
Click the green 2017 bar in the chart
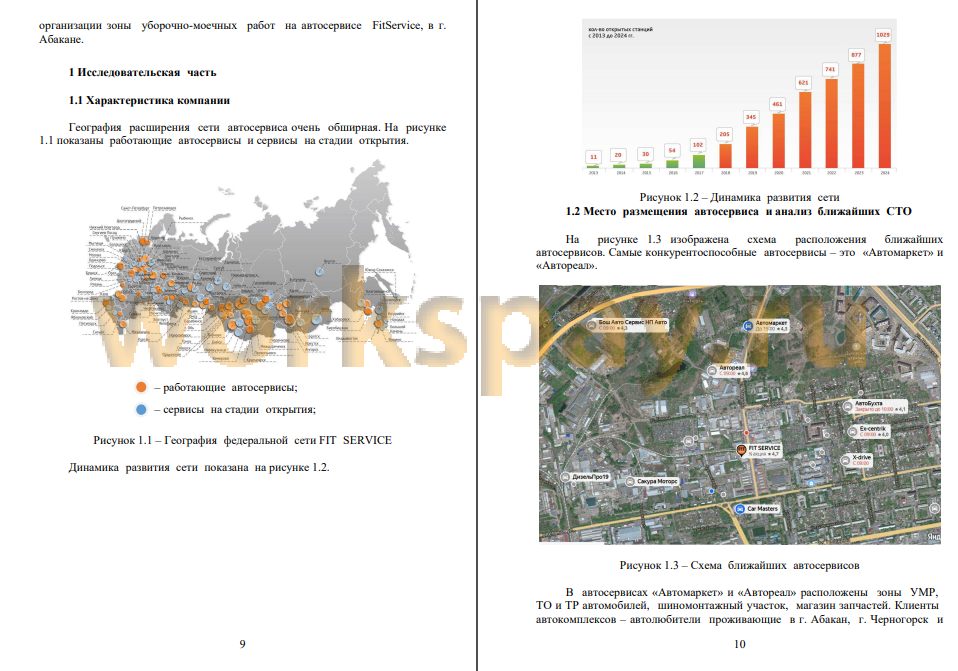tap(698, 161)
